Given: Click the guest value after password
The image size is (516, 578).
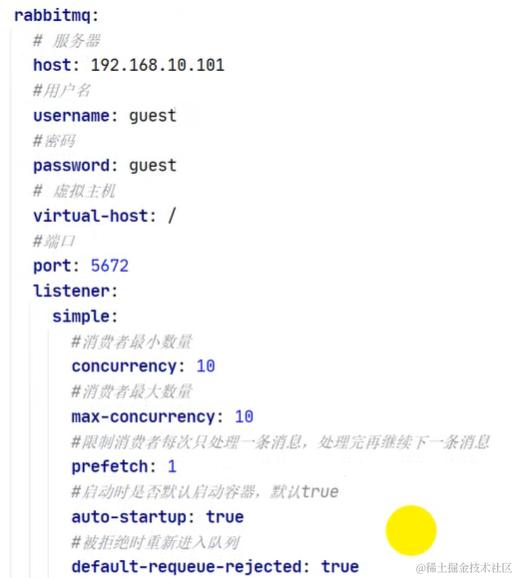Looking at the screenshot, I should tap(153, 166).
